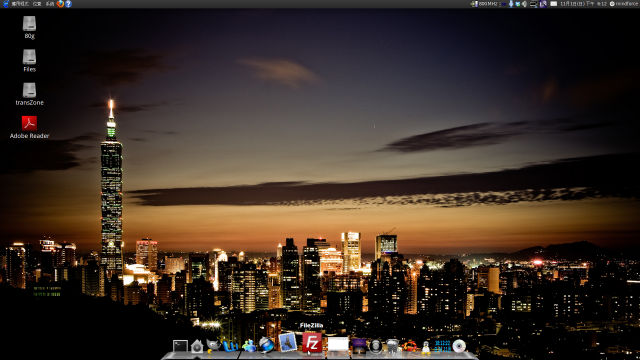Open the Dropbox tray icon
The width and height of the screenshot is (640, 360).
[518, 4]
